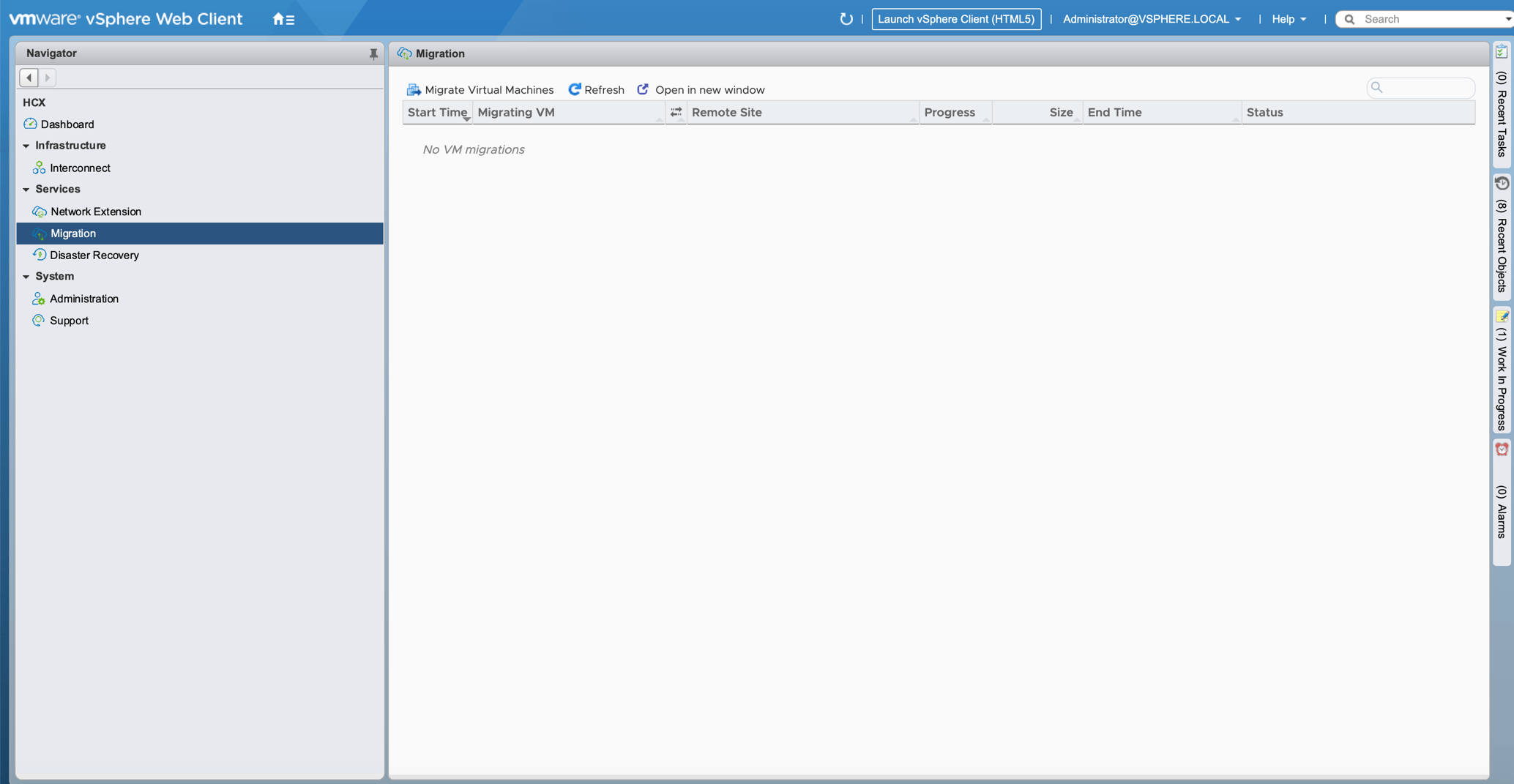Launch vSphere Client (HTML5)
Viewport: 1514px width, 784px height.
(x=955, y=19)
